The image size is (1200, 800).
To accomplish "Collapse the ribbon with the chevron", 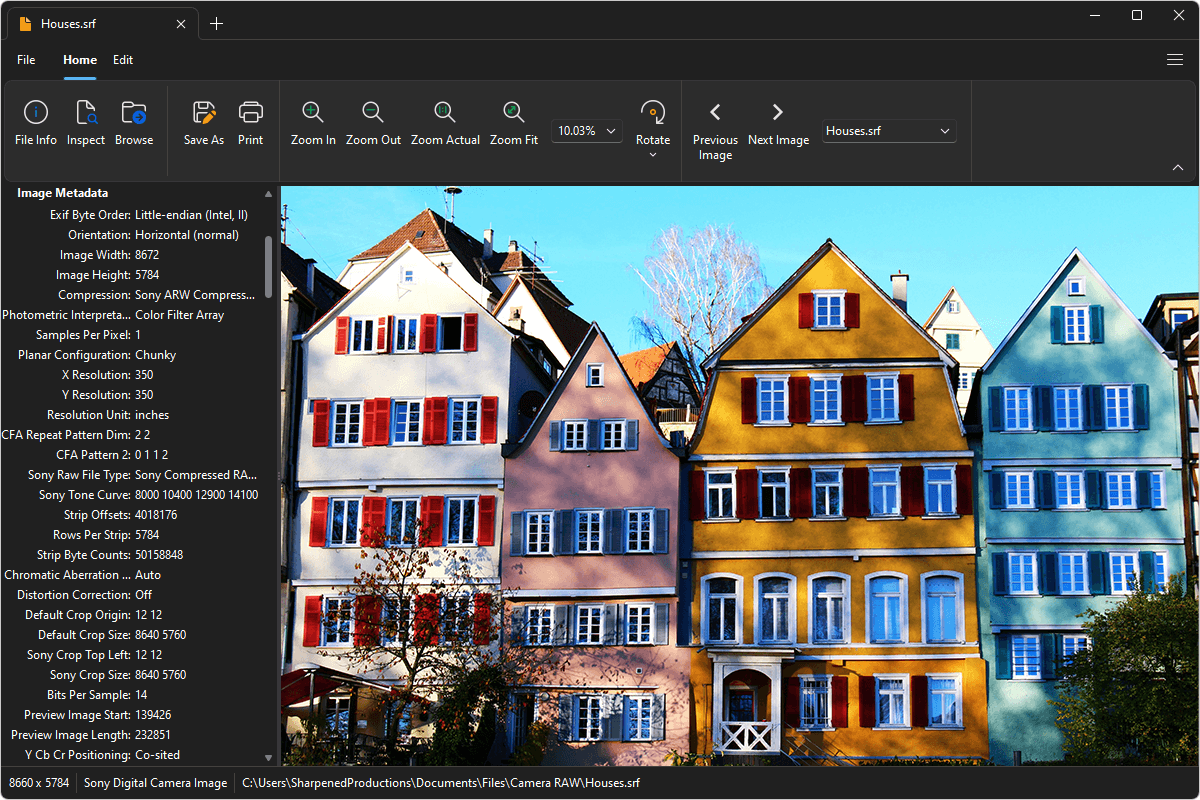I will coord(1176,168).
